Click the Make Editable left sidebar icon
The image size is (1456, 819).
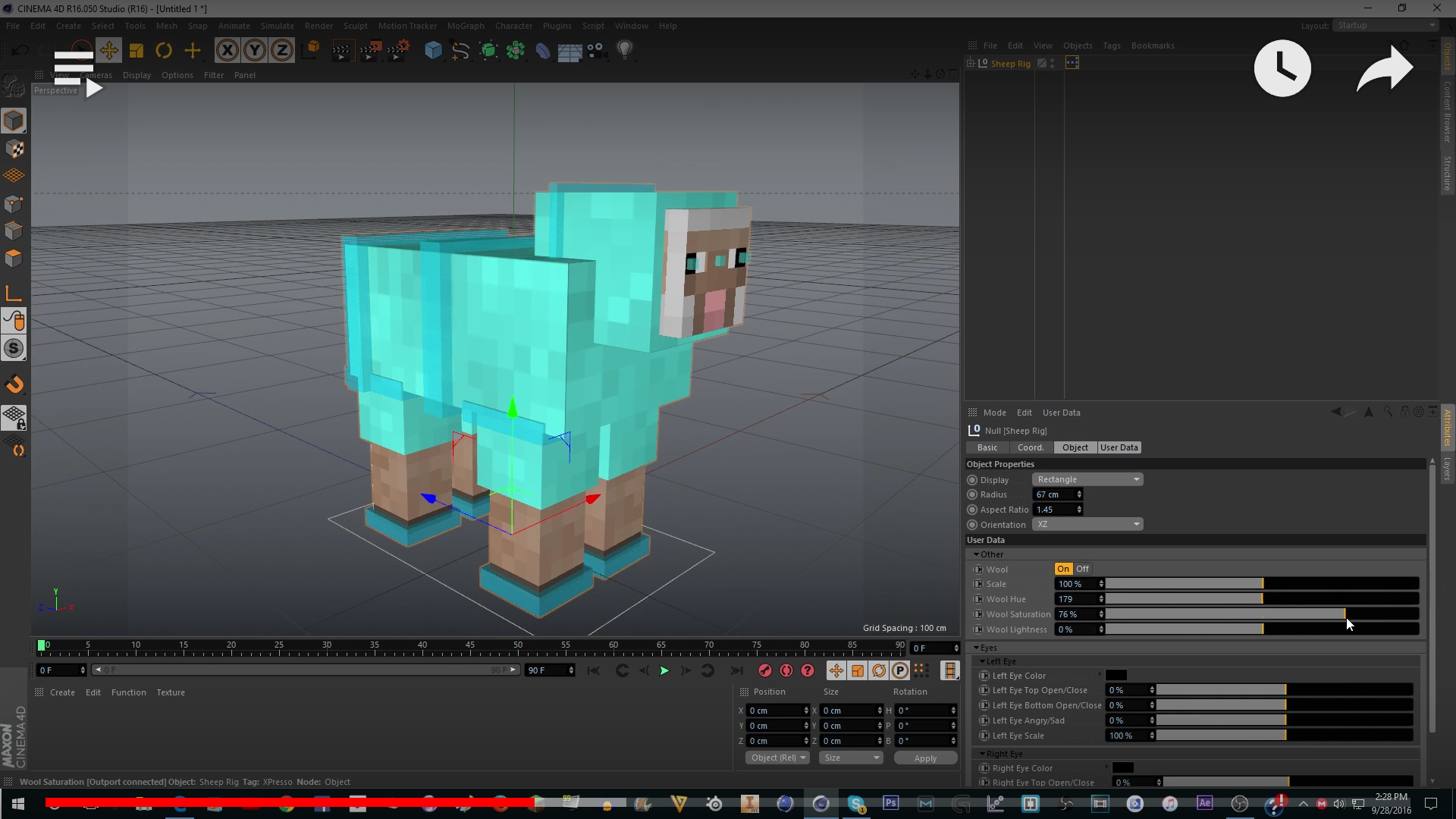point(14,87)
